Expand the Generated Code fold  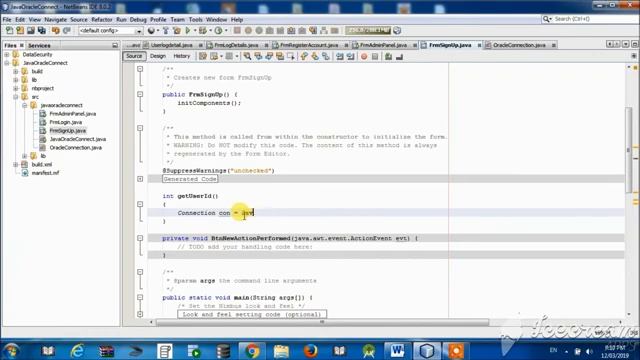click(x=140, y=179)
